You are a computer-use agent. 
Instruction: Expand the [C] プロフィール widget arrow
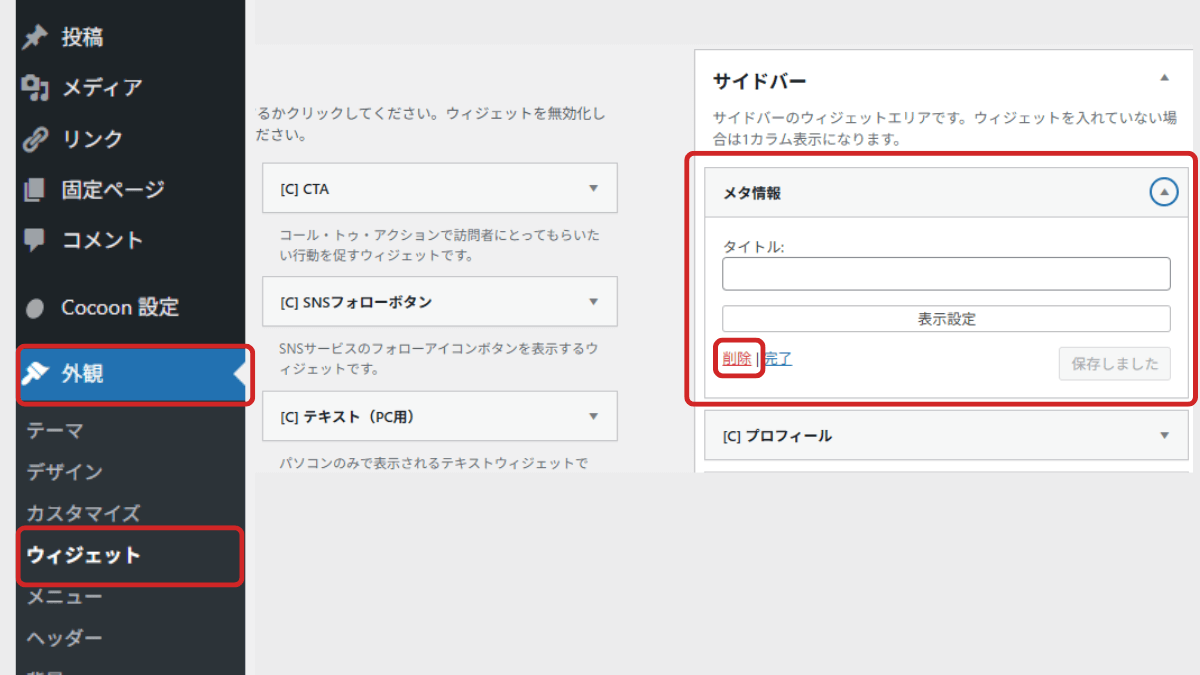coord(1164,435)
